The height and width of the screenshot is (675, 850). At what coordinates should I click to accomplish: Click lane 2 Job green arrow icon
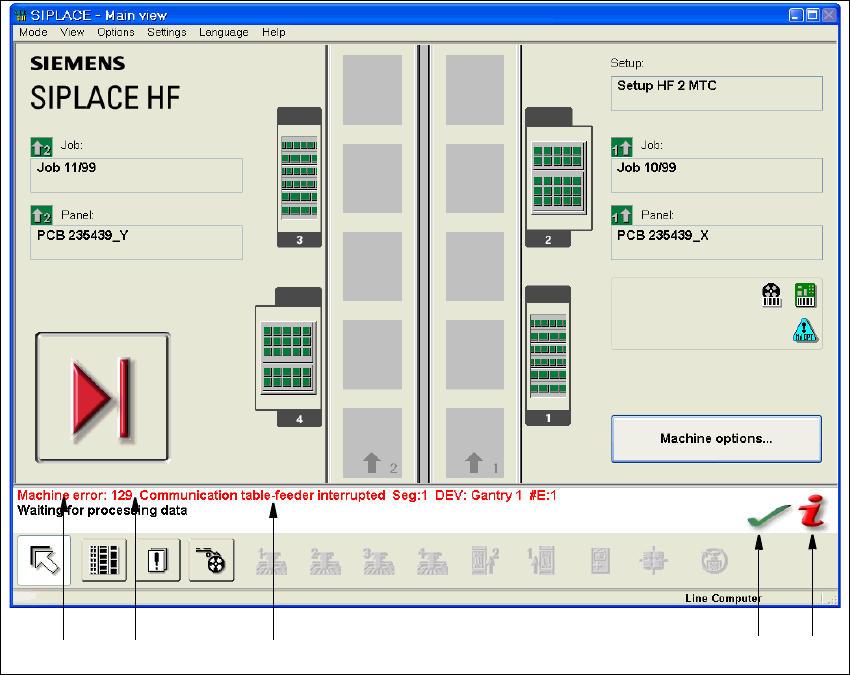pos(42,147)
